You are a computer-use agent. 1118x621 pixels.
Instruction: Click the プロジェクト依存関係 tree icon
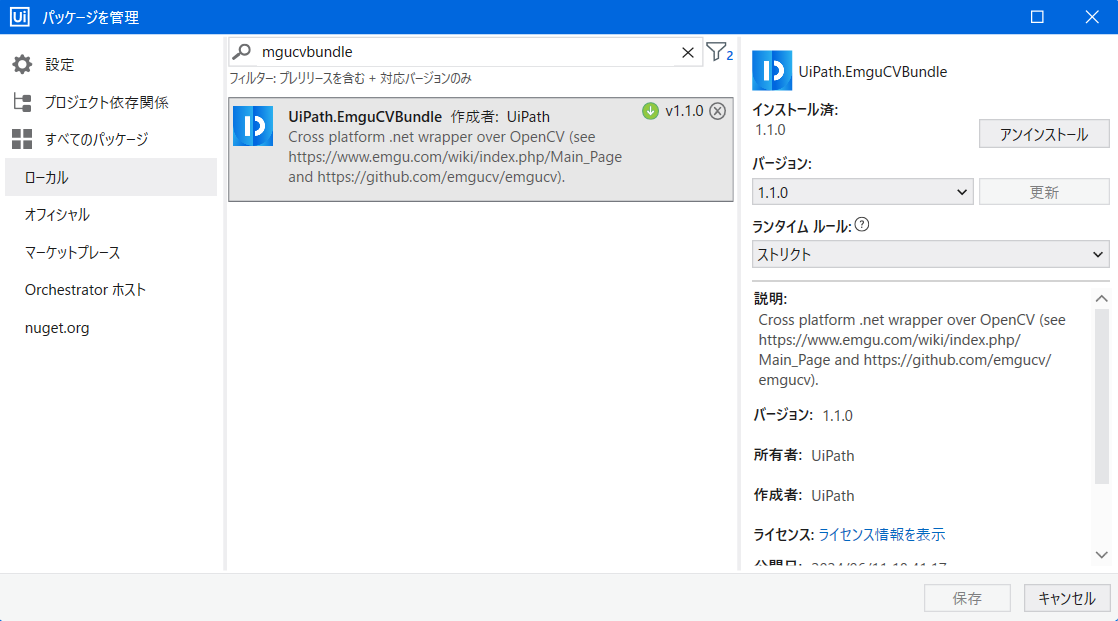[x=22, y=103]
